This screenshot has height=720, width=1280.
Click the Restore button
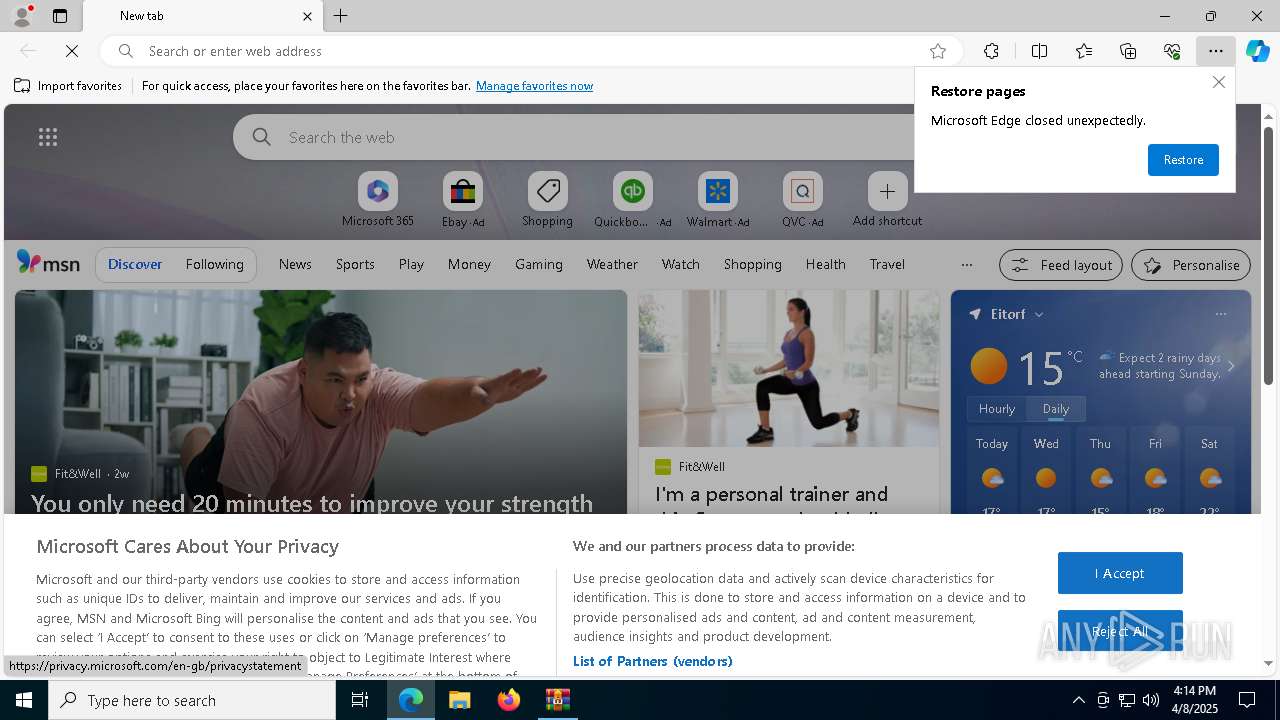point(1183,160)
